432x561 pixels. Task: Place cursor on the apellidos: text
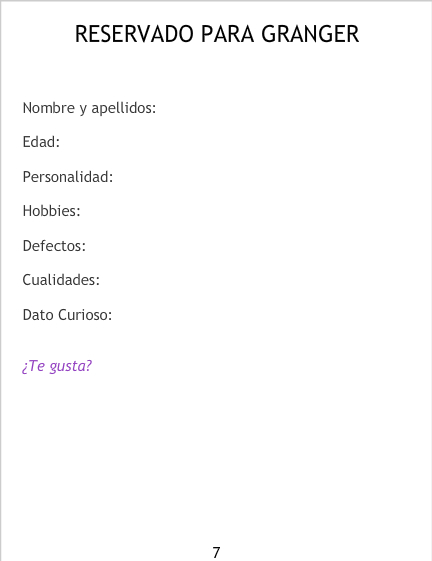(x=124, y=108)
